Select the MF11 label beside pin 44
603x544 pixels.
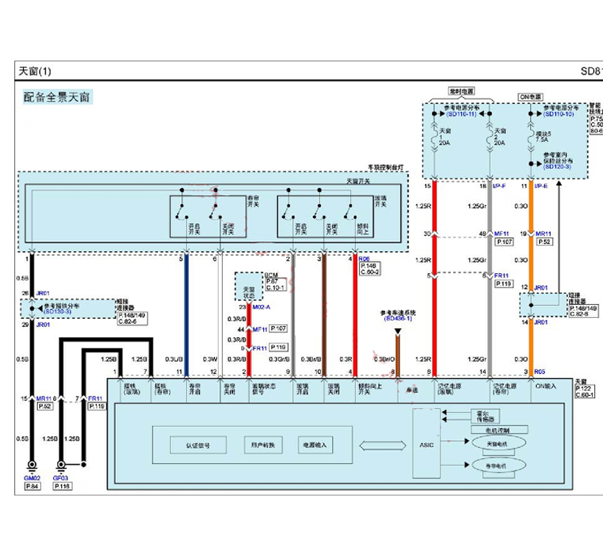[x=260, y=329]
